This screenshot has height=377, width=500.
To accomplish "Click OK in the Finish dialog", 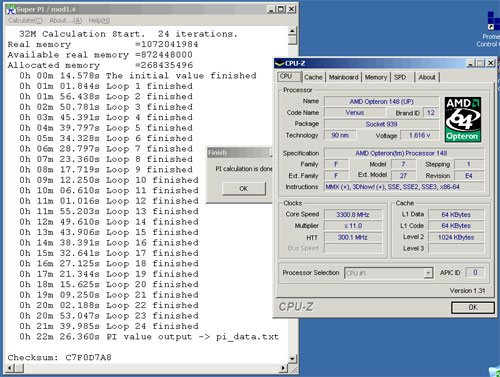I will point(244,189).
